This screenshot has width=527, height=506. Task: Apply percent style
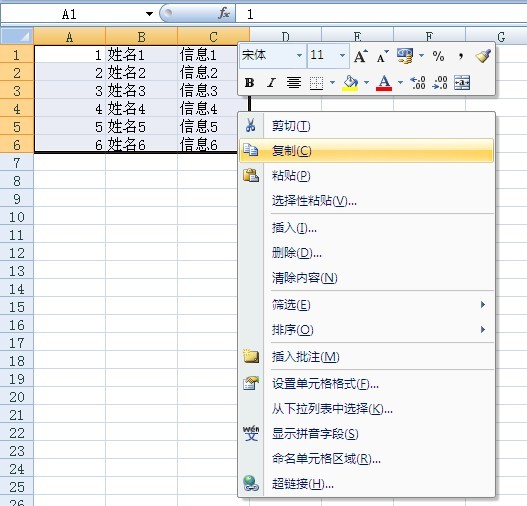[438, 56]
